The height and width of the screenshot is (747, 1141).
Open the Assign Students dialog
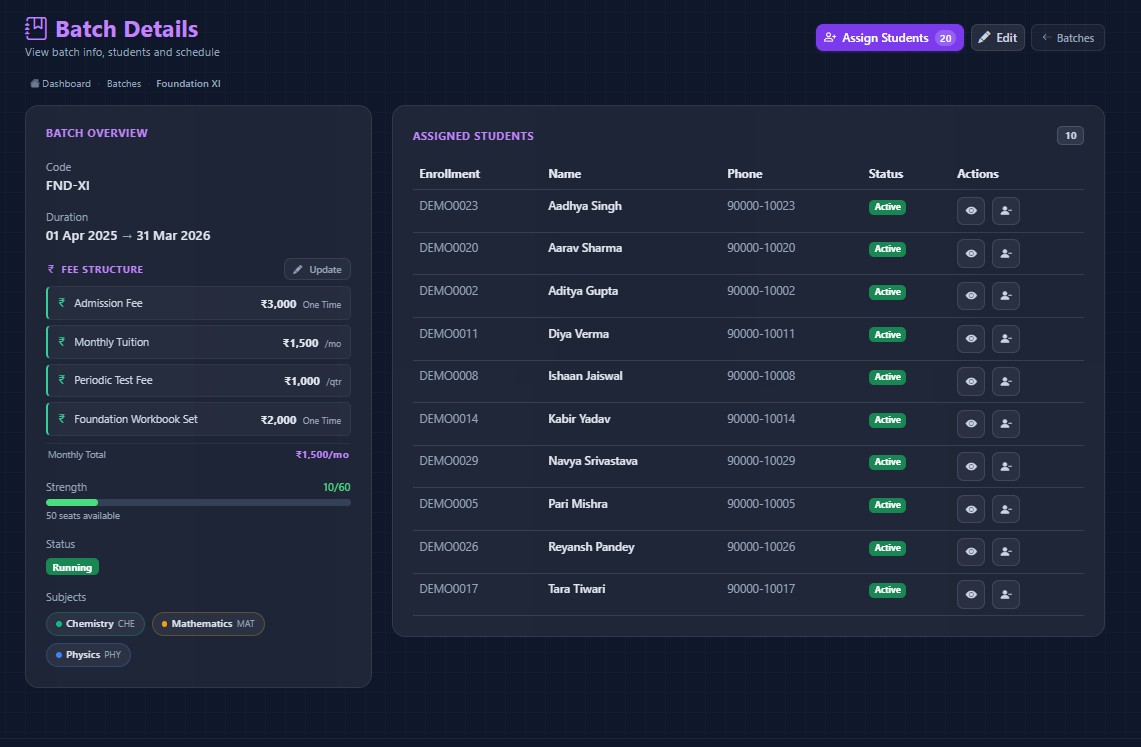click(x=889, y=38)
